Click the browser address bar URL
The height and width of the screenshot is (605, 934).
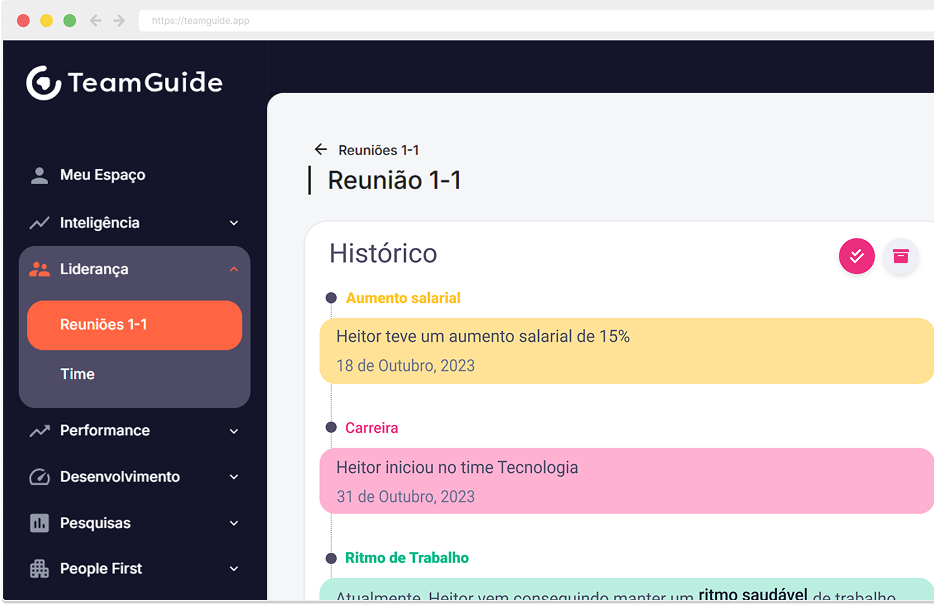tap(201, 21)
